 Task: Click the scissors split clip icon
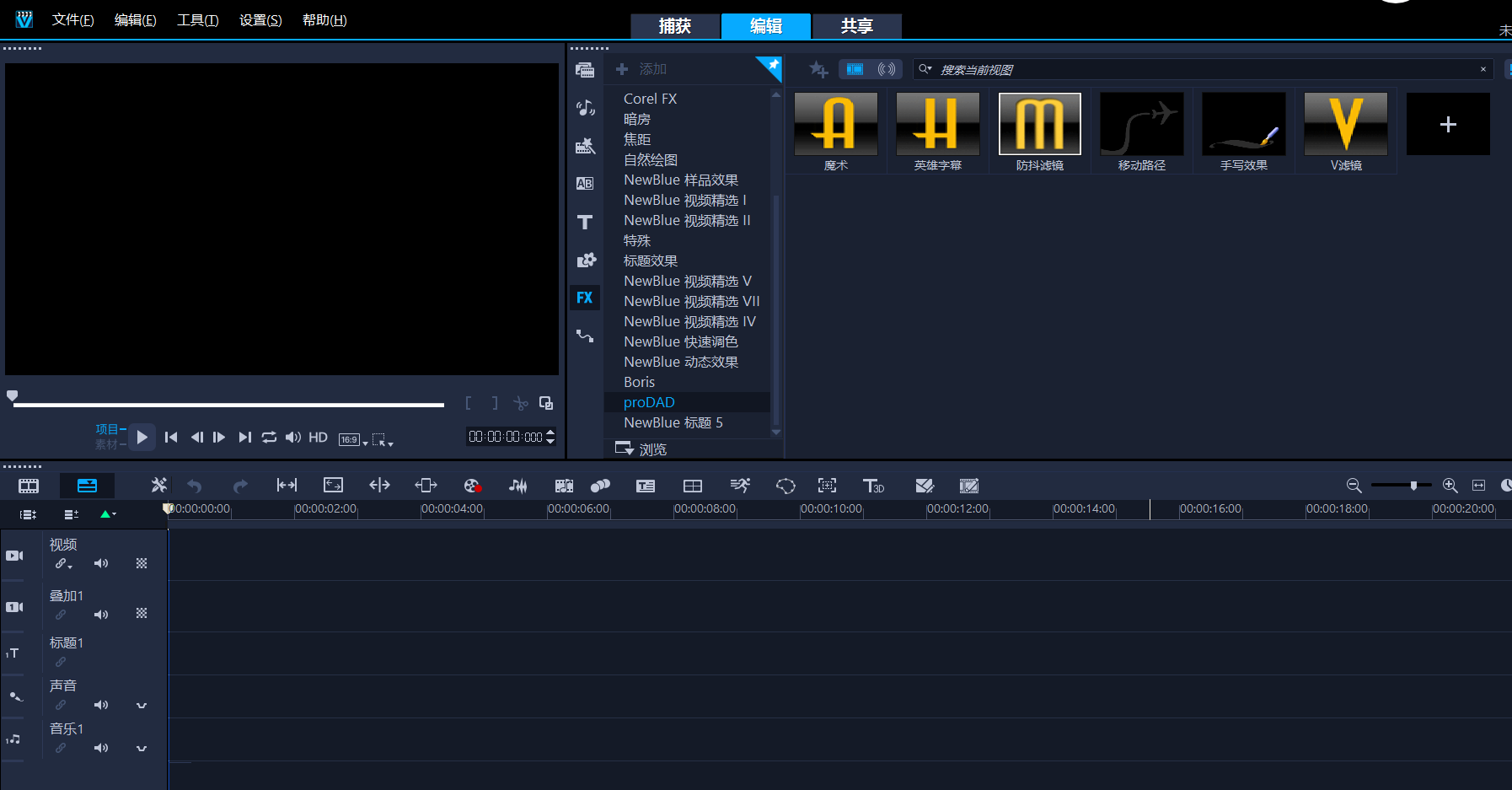(521, 403)
